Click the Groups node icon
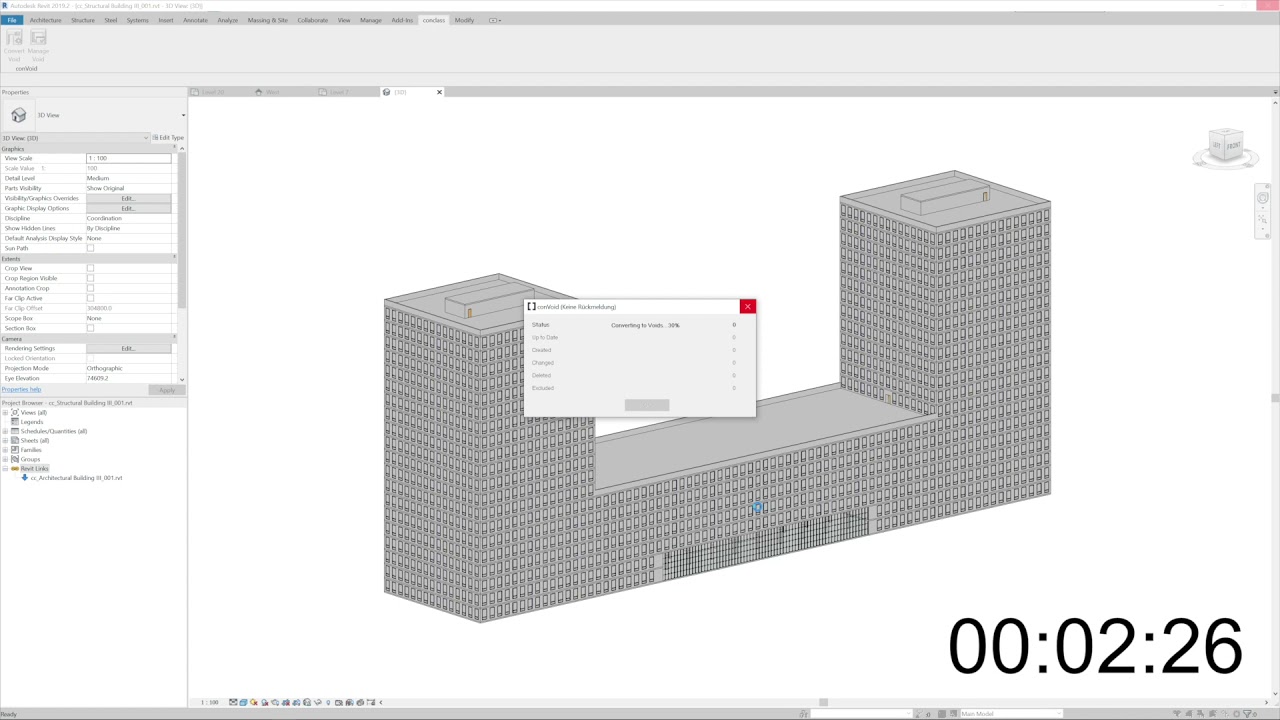 tap(15, 459)
